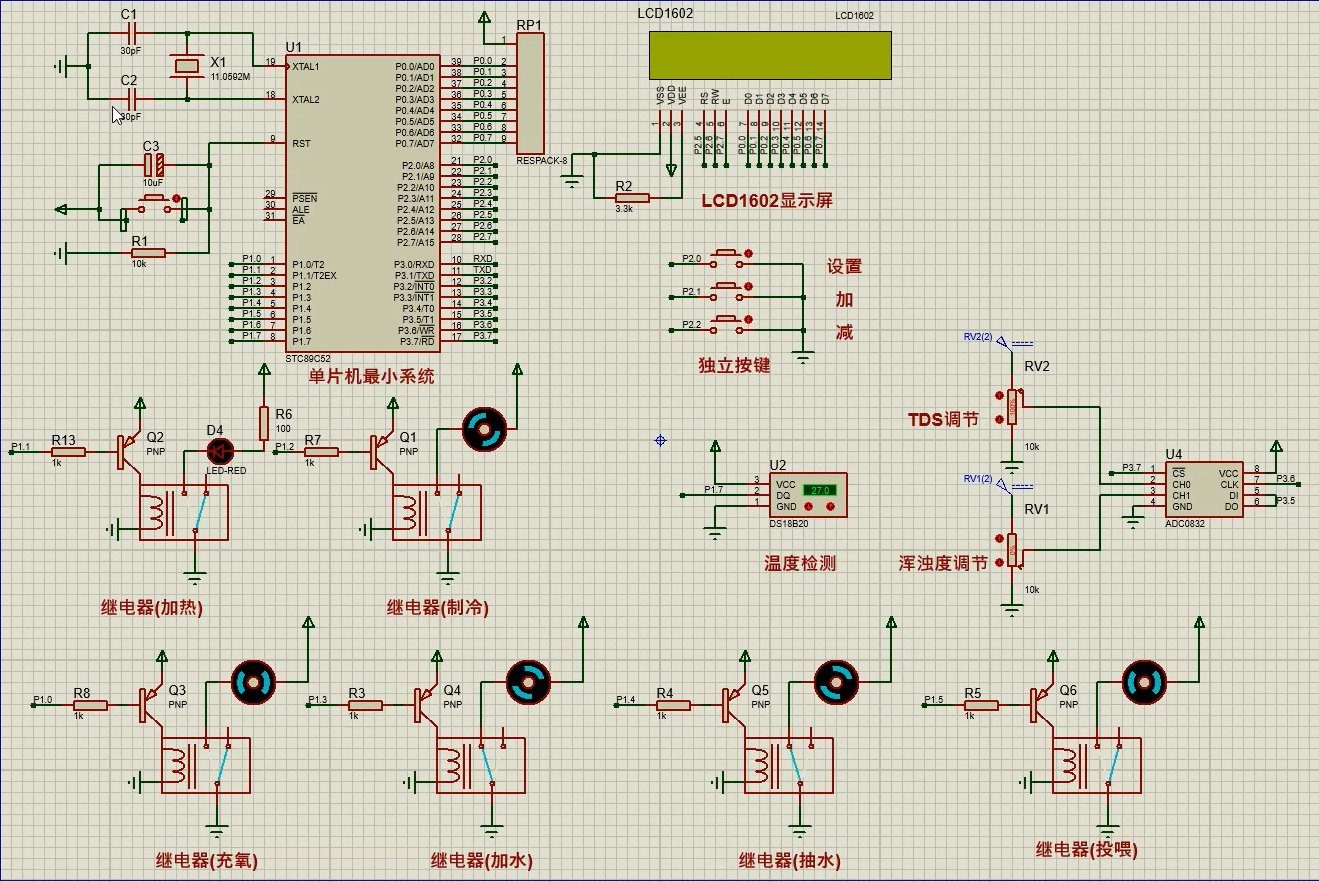Select the RESPACK-8 resistor pack RP1
1319x882 pixels.
coord(530,92)
